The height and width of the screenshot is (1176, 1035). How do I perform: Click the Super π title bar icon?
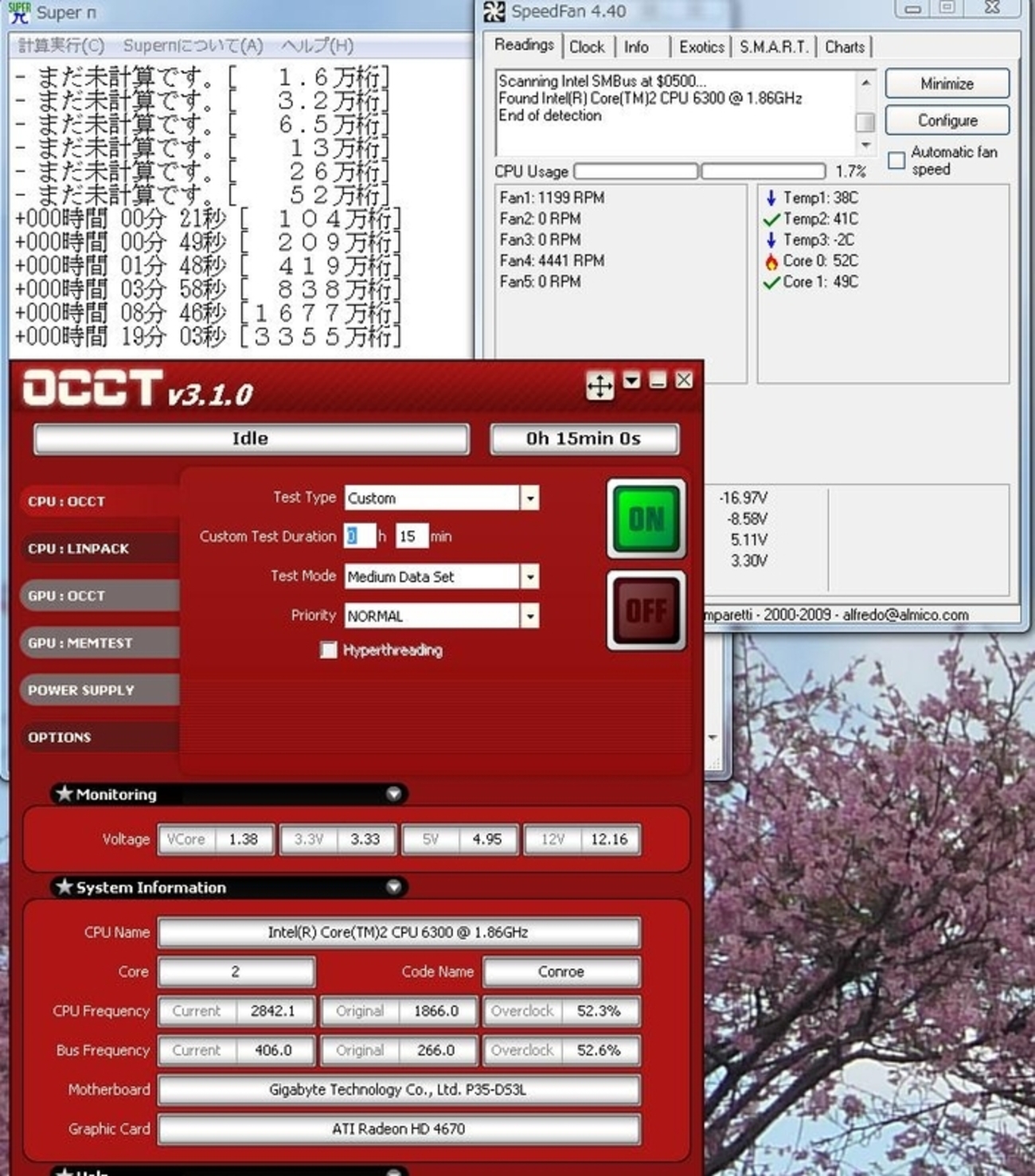click(x=19, y=12)
